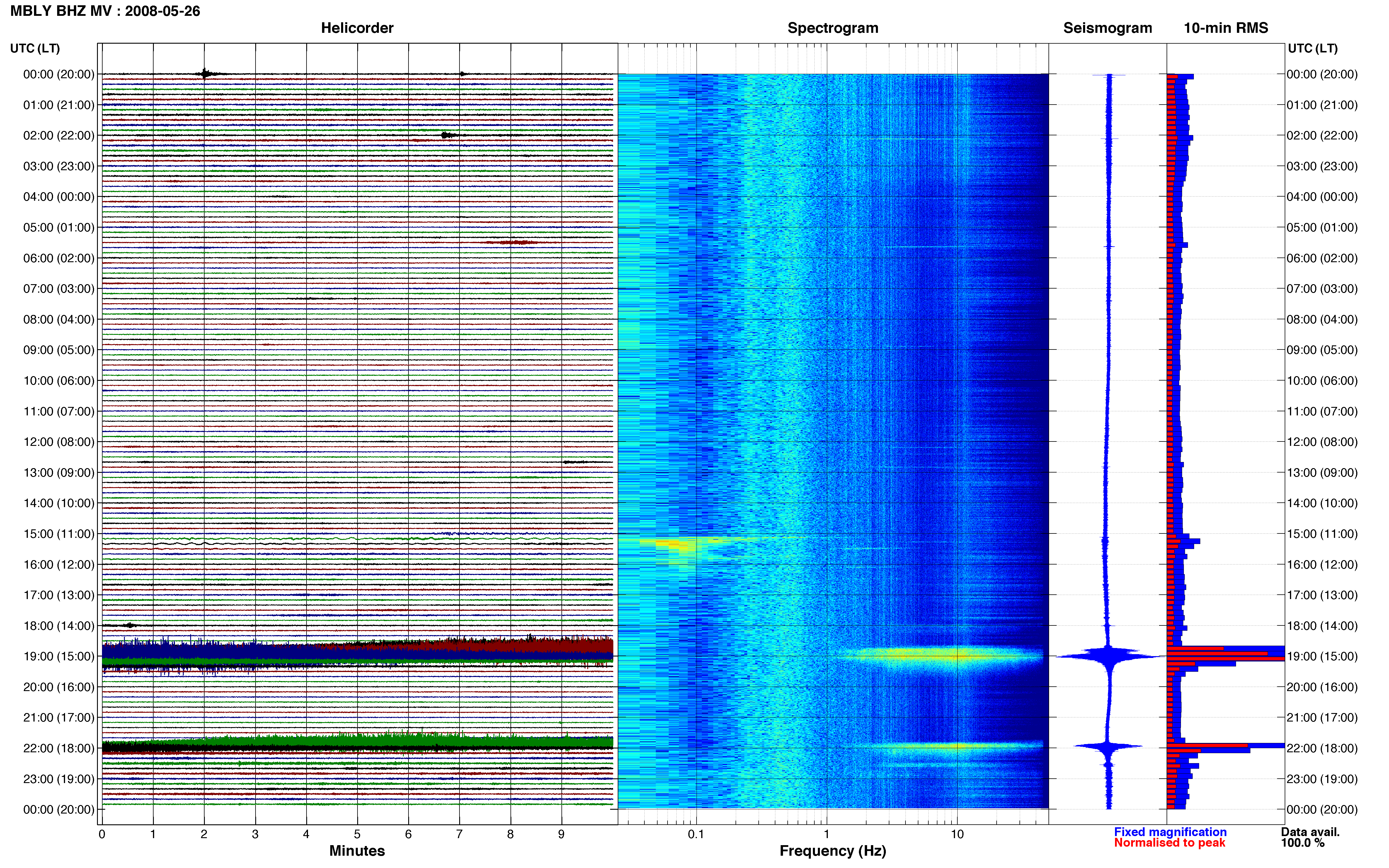Click left time label '08:00 (04:00)'
The width and height of the screenshot is (1389, 868).
tap(59, 319)
